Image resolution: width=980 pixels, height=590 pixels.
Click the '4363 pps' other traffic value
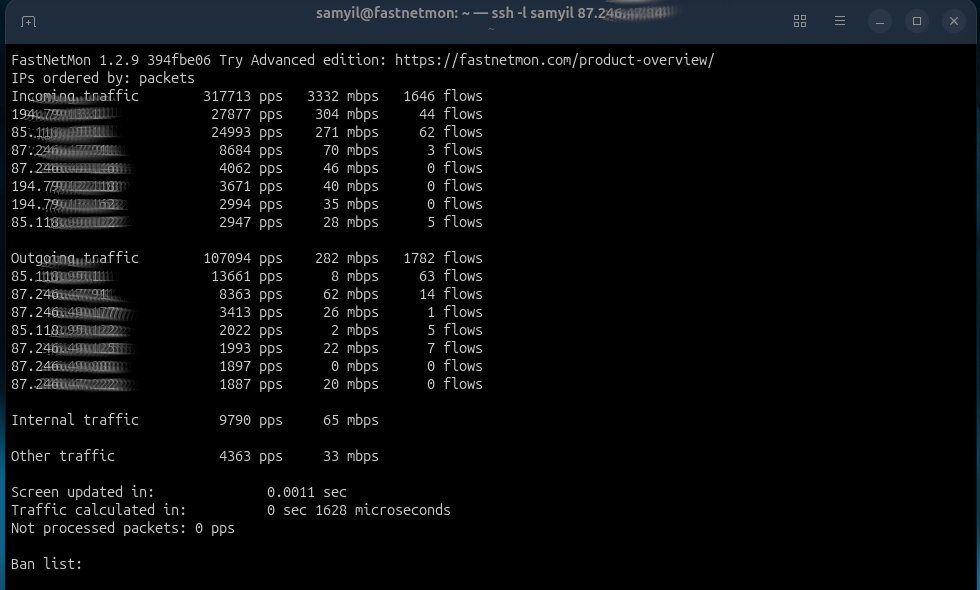(251, 456)
